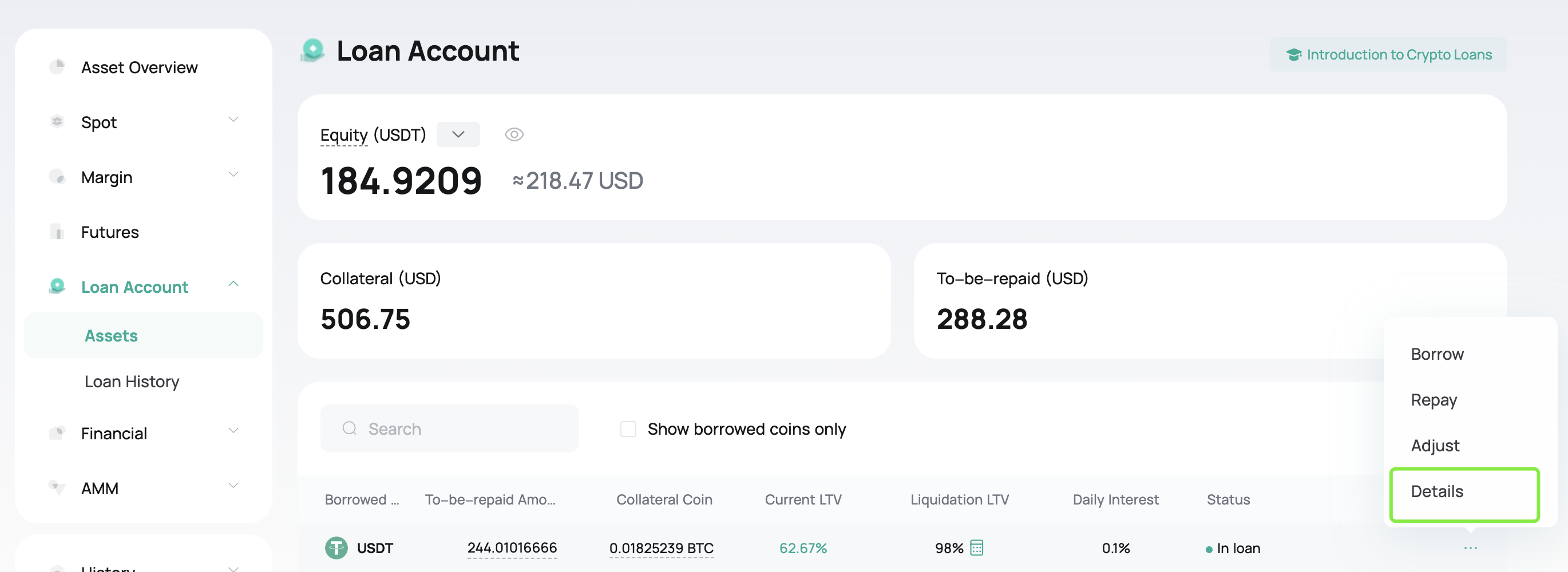Go to Loan History page
This screenshot has height=572, width=1568.
point(132,382)
